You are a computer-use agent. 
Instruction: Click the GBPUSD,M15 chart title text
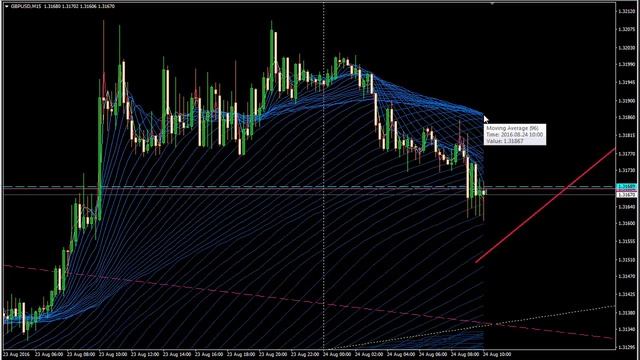tap(26, 7)
